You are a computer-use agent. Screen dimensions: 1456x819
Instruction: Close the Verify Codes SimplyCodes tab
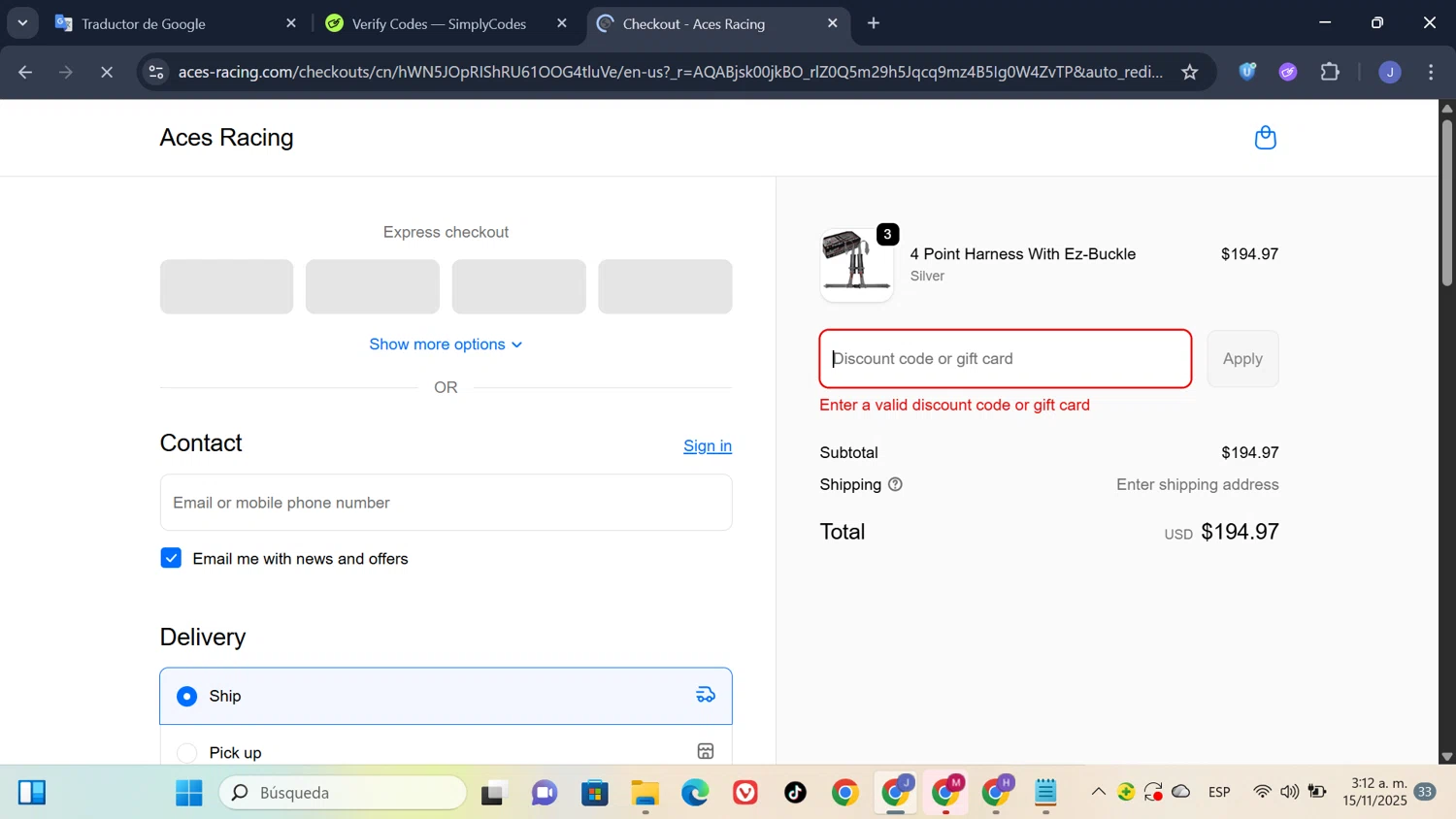point(561,23)
